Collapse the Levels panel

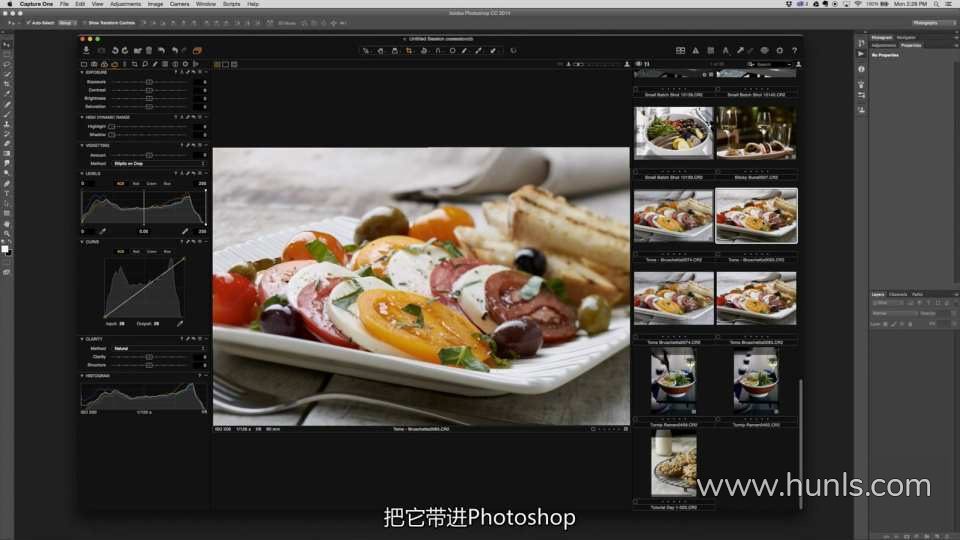(x=82, y=173)
